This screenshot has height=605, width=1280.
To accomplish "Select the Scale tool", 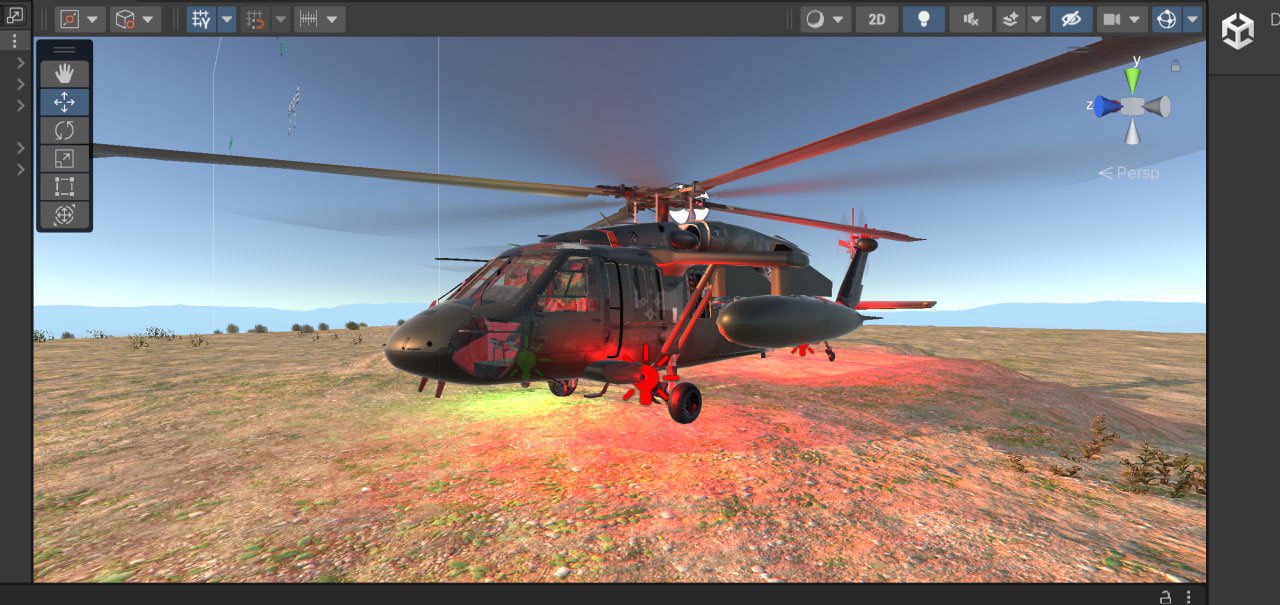I will pos(64,158).
